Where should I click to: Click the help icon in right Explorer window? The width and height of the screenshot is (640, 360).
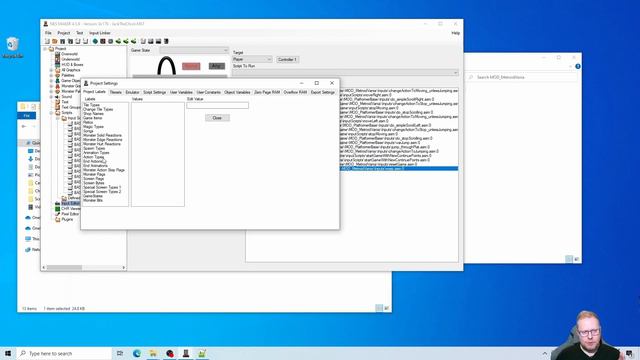[x=578, y=66]
